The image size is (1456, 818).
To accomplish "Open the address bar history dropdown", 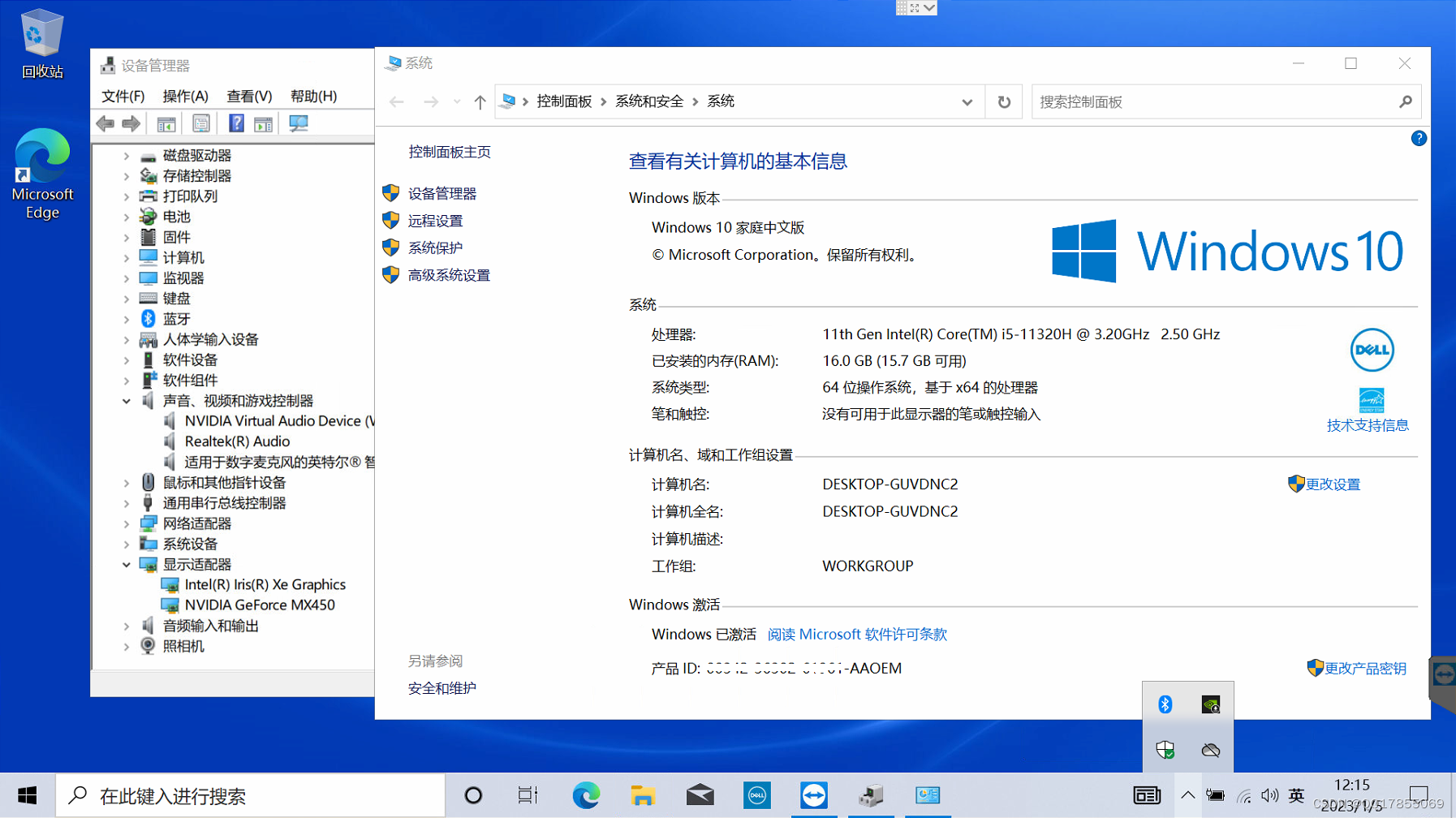I will (967, 102).
